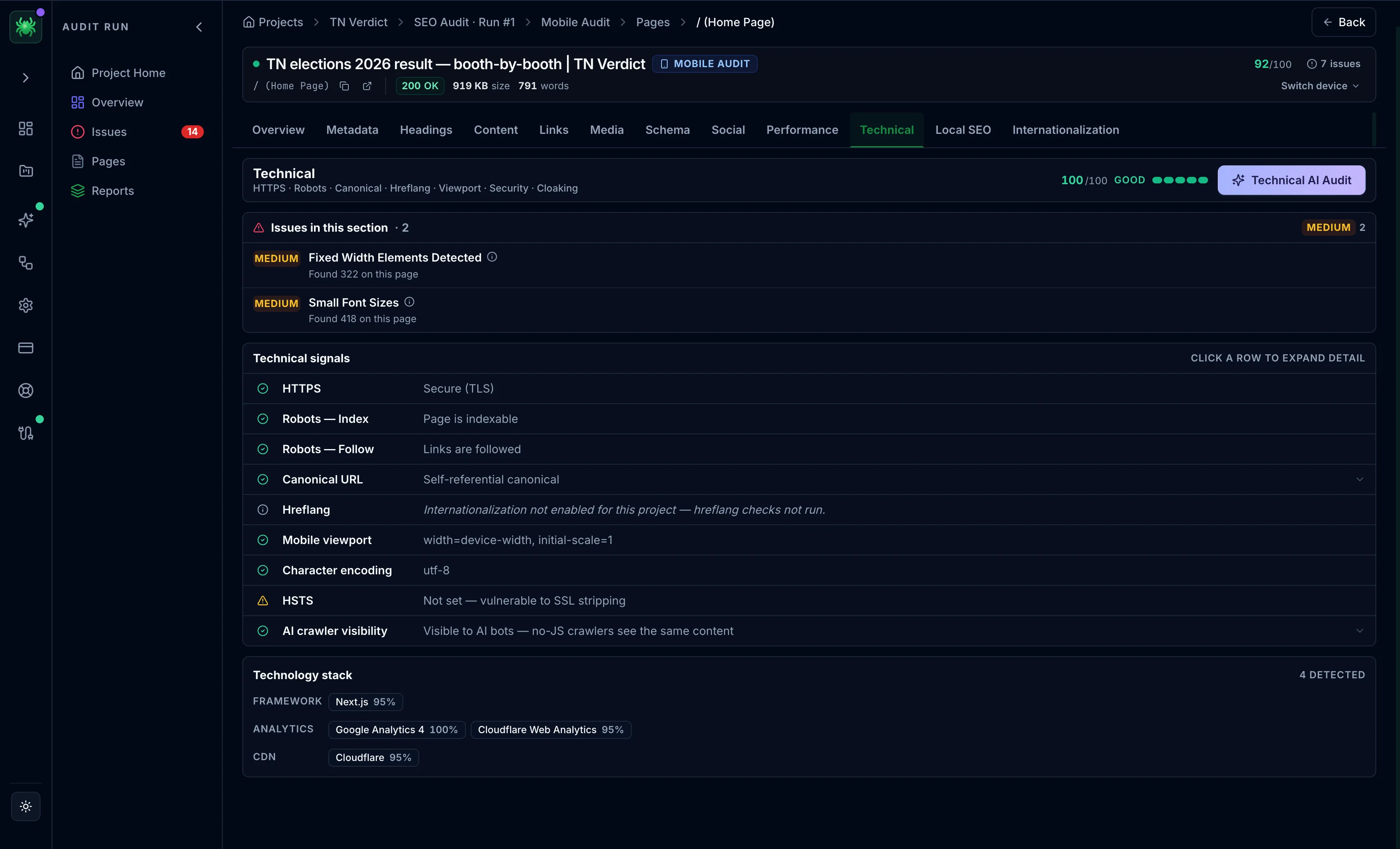Click the MEDIUM 2 severity badge

pos(1334,227)
